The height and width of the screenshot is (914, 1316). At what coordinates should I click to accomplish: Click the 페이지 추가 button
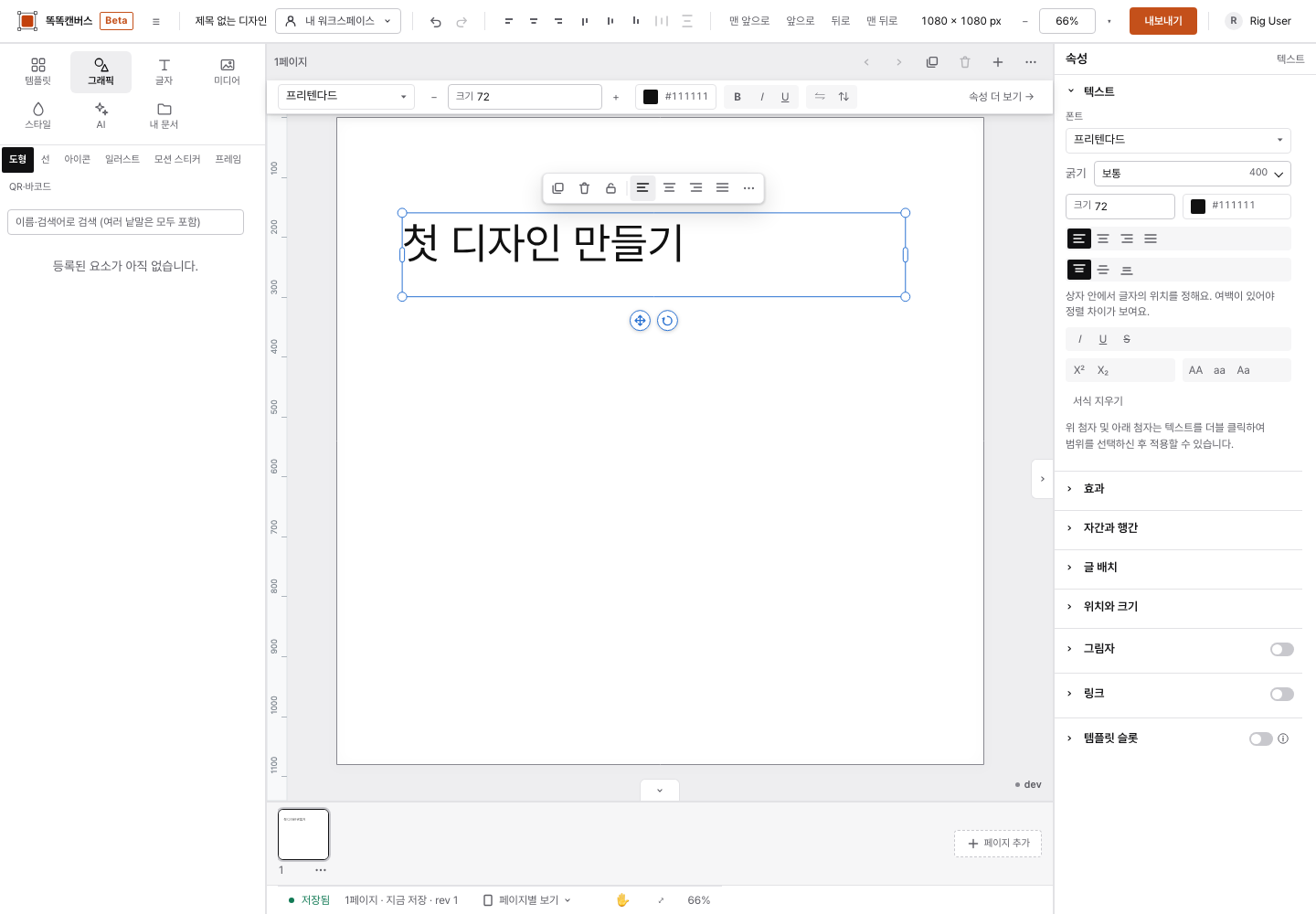pos(998,844)
